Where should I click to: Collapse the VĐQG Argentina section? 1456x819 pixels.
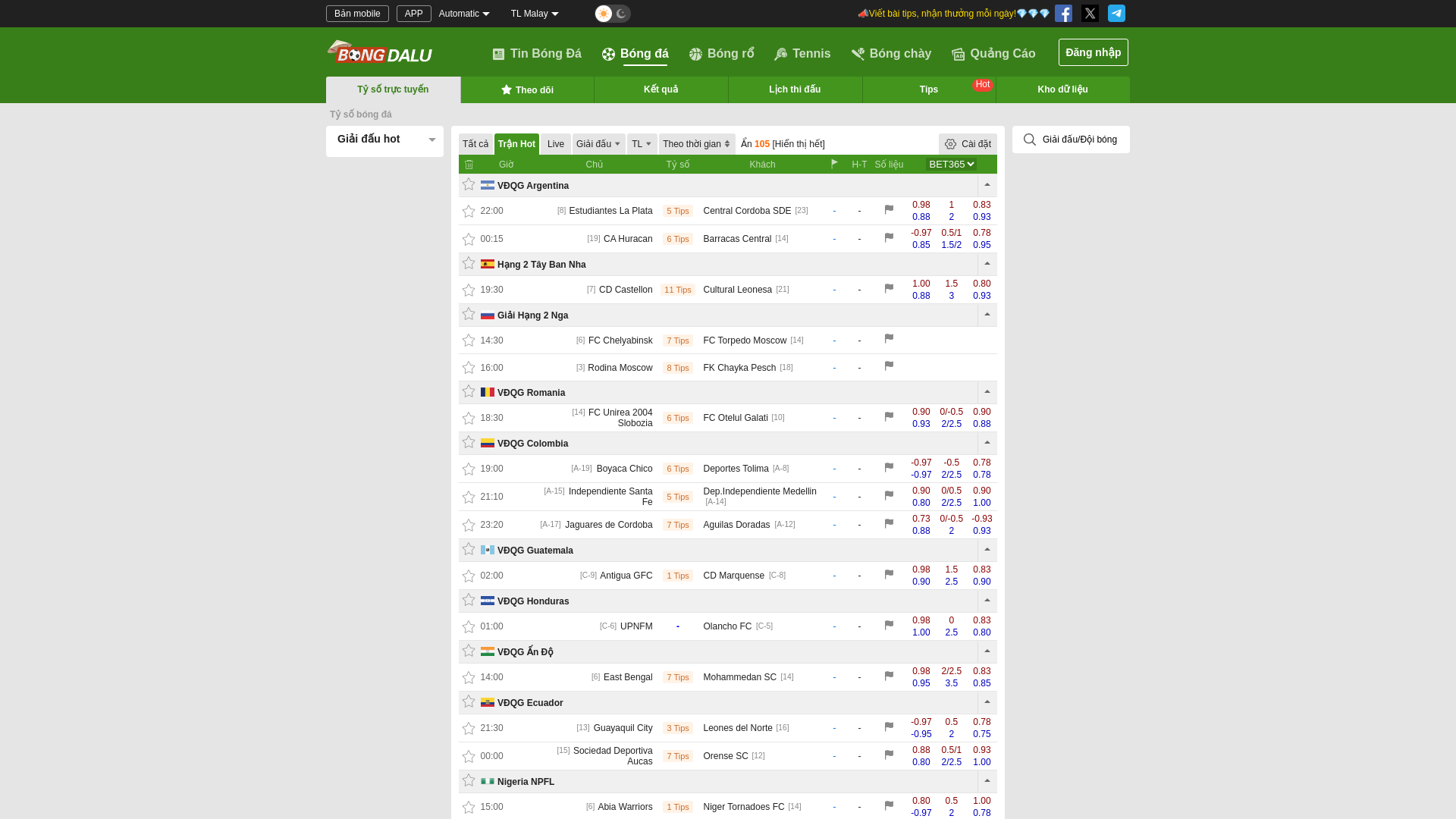[987, 185]
